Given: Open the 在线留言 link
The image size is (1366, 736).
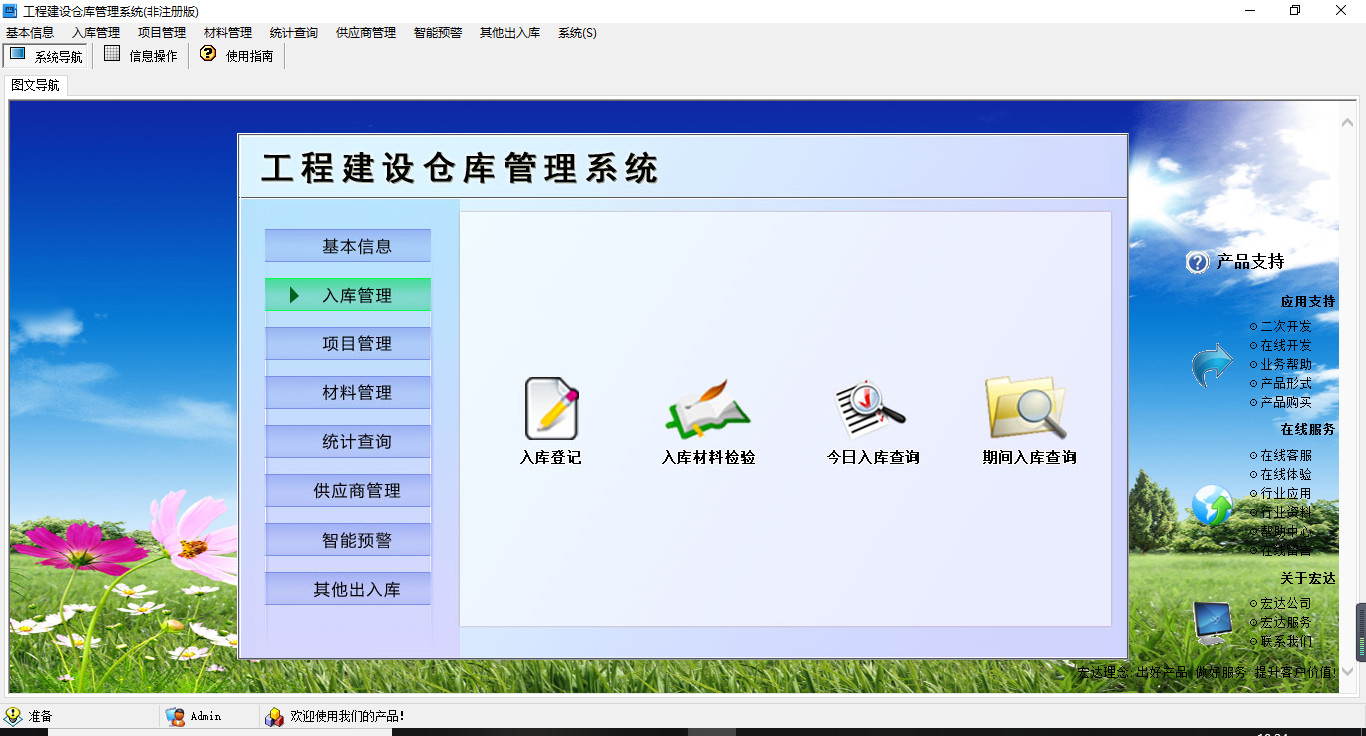Looking at the screenshot, I should tap(1285, 550).
